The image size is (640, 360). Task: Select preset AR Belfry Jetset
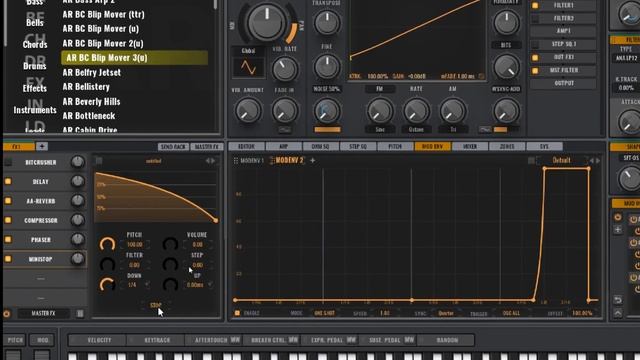pyautogui.click(x=91, y=72)
